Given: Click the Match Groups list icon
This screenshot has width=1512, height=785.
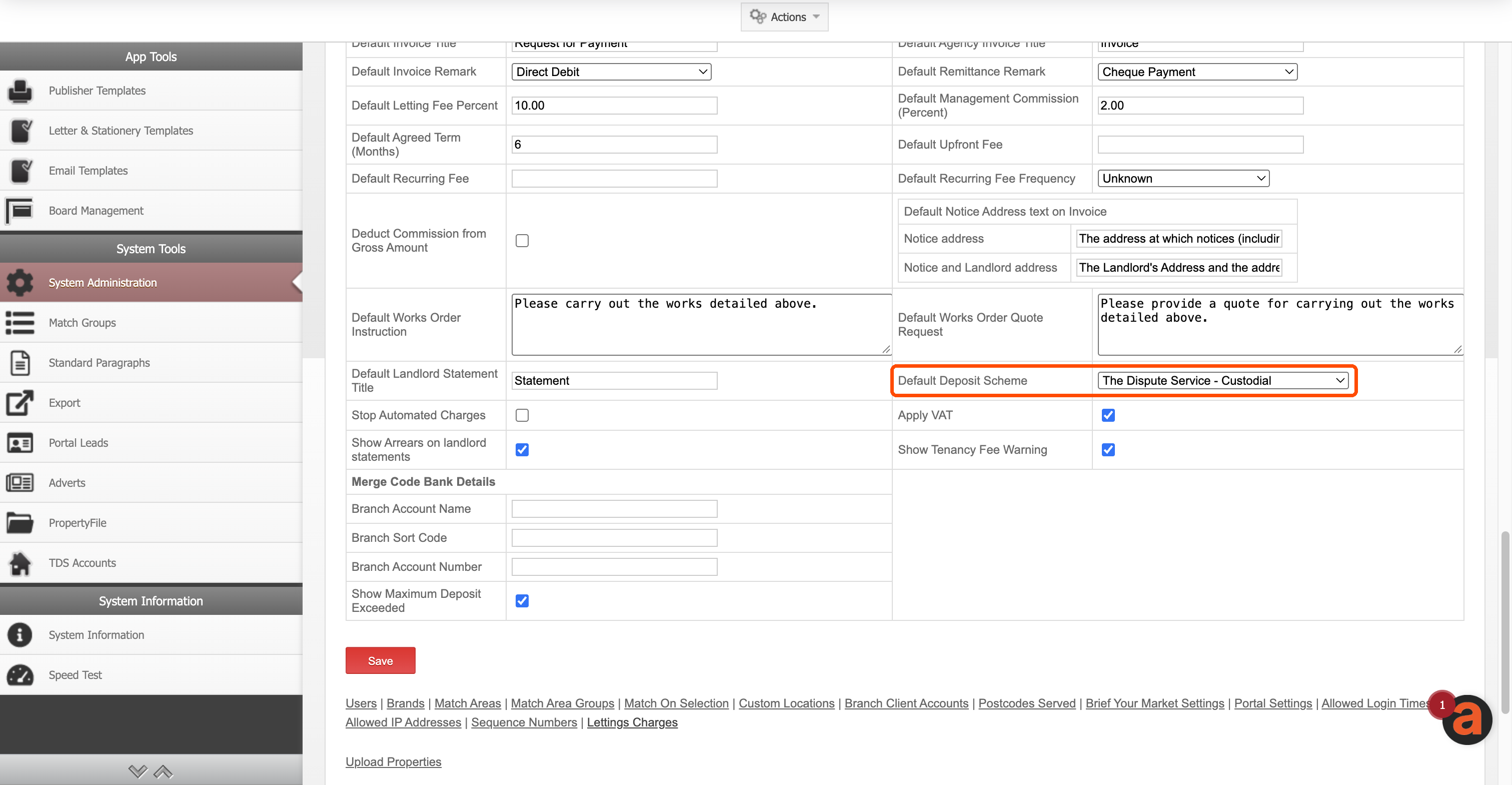Looking at the screenshot, I should pyautogui.click(x=20, y=323).
